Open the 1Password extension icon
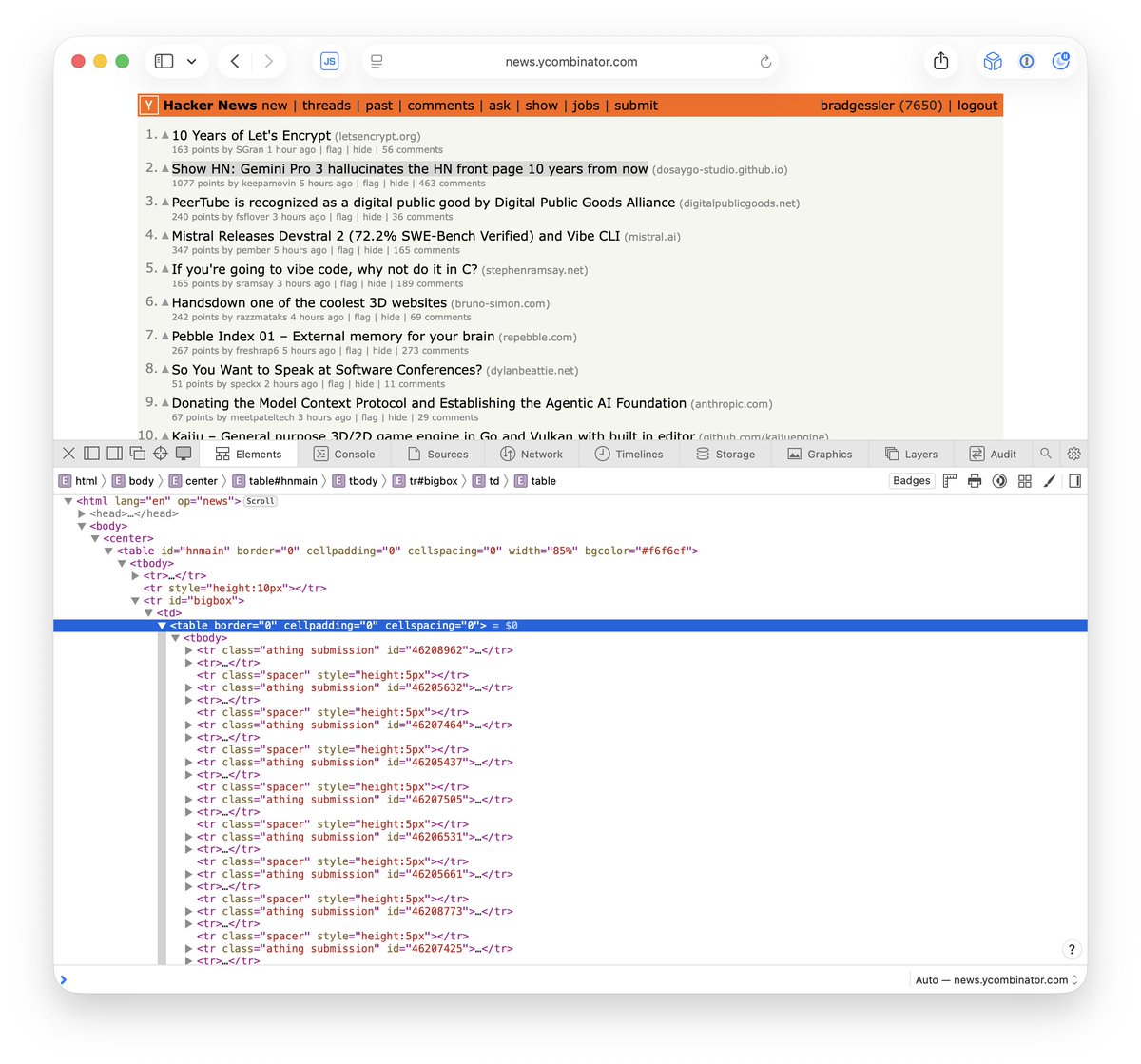The width and height of the screenshot is (1141, 1064). click(1027, 61)
